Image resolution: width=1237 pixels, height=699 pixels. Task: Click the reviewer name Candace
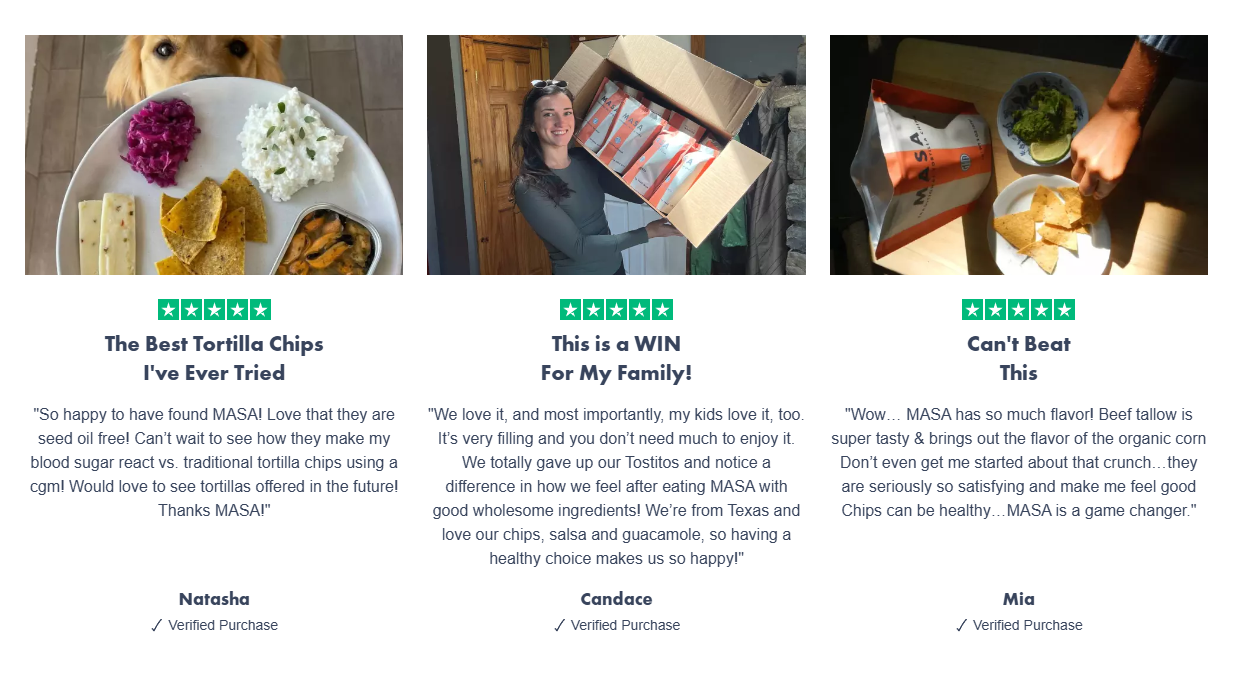(616, 599)
